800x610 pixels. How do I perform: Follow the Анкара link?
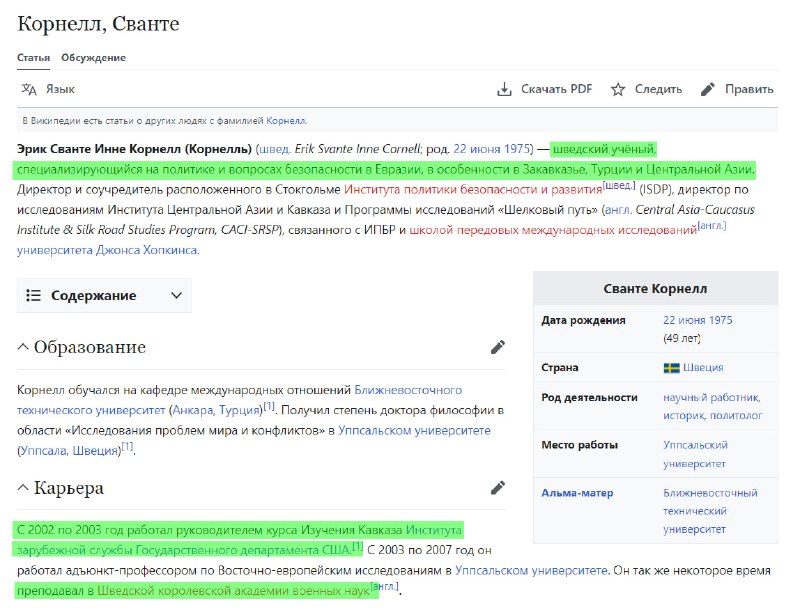(194, 410)
